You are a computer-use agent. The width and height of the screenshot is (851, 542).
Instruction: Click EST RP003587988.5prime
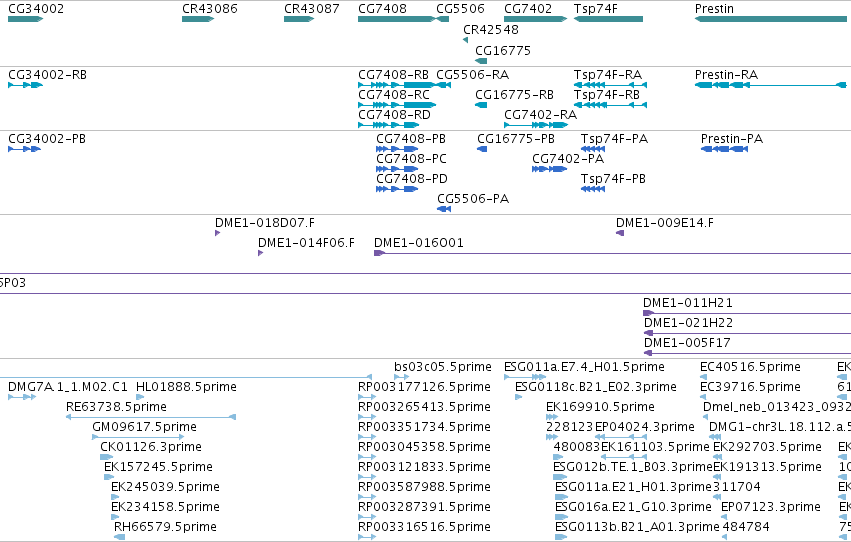[x=367, y=497]
